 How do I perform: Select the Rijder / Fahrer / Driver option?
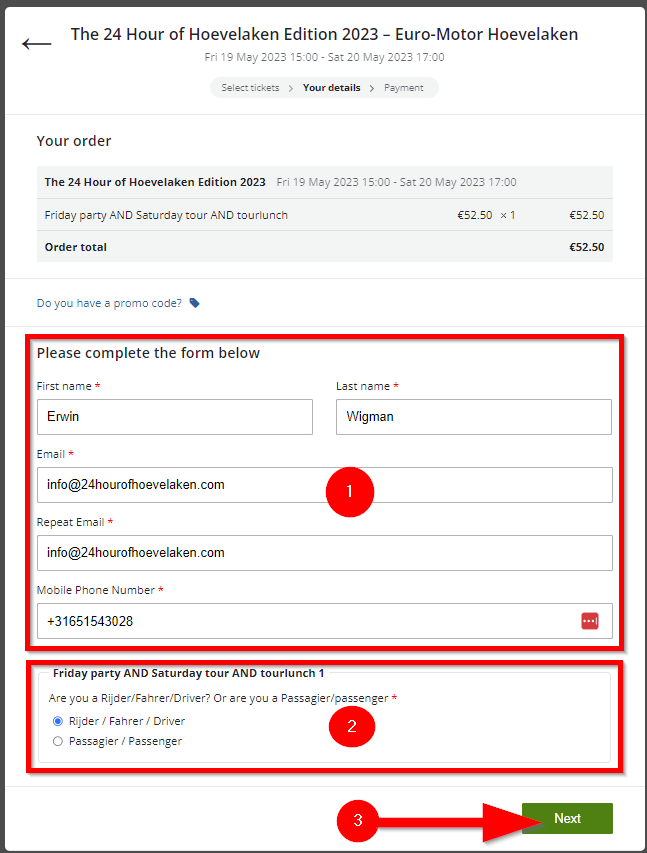pyautogui.click(x=58, y=721)
